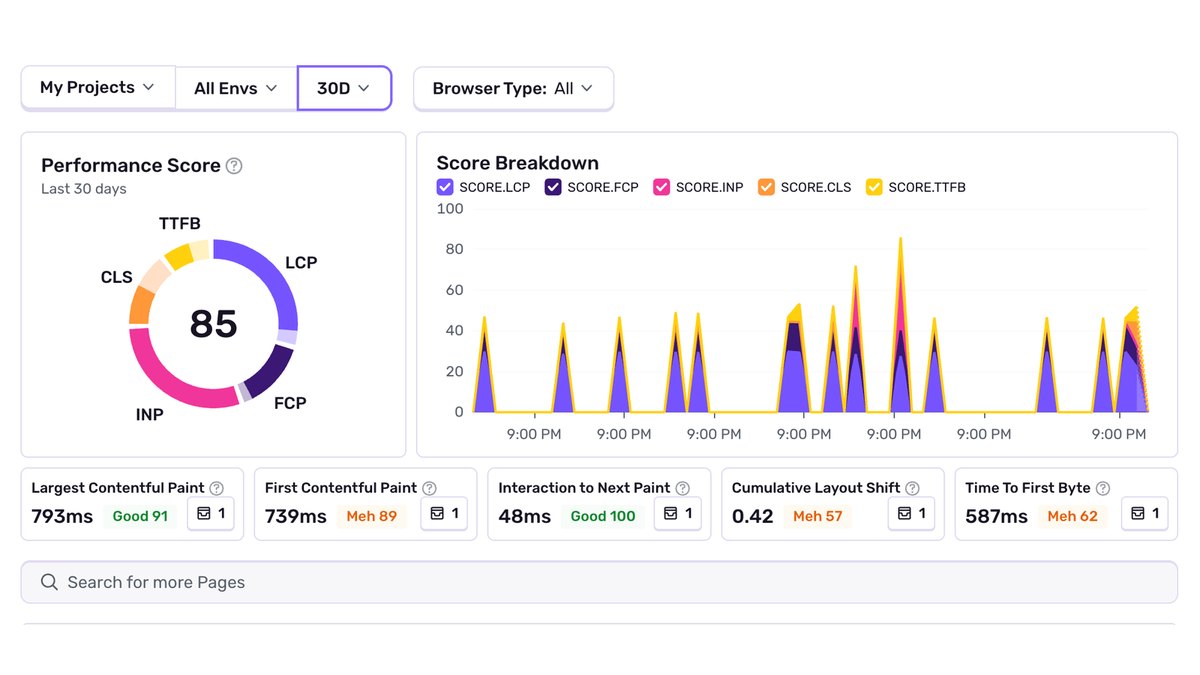Click the First Contentful Paint help icon

429,488
